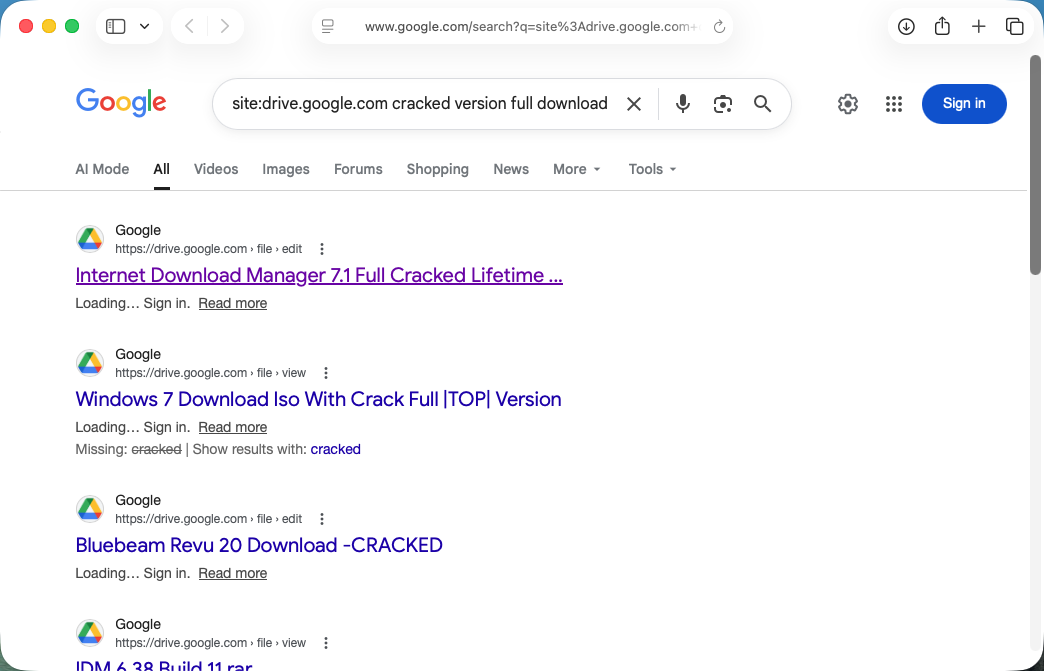Expand the sidebar tab group chevron
The height and width of the screenshot is (671, 1044).
point(144,27)
